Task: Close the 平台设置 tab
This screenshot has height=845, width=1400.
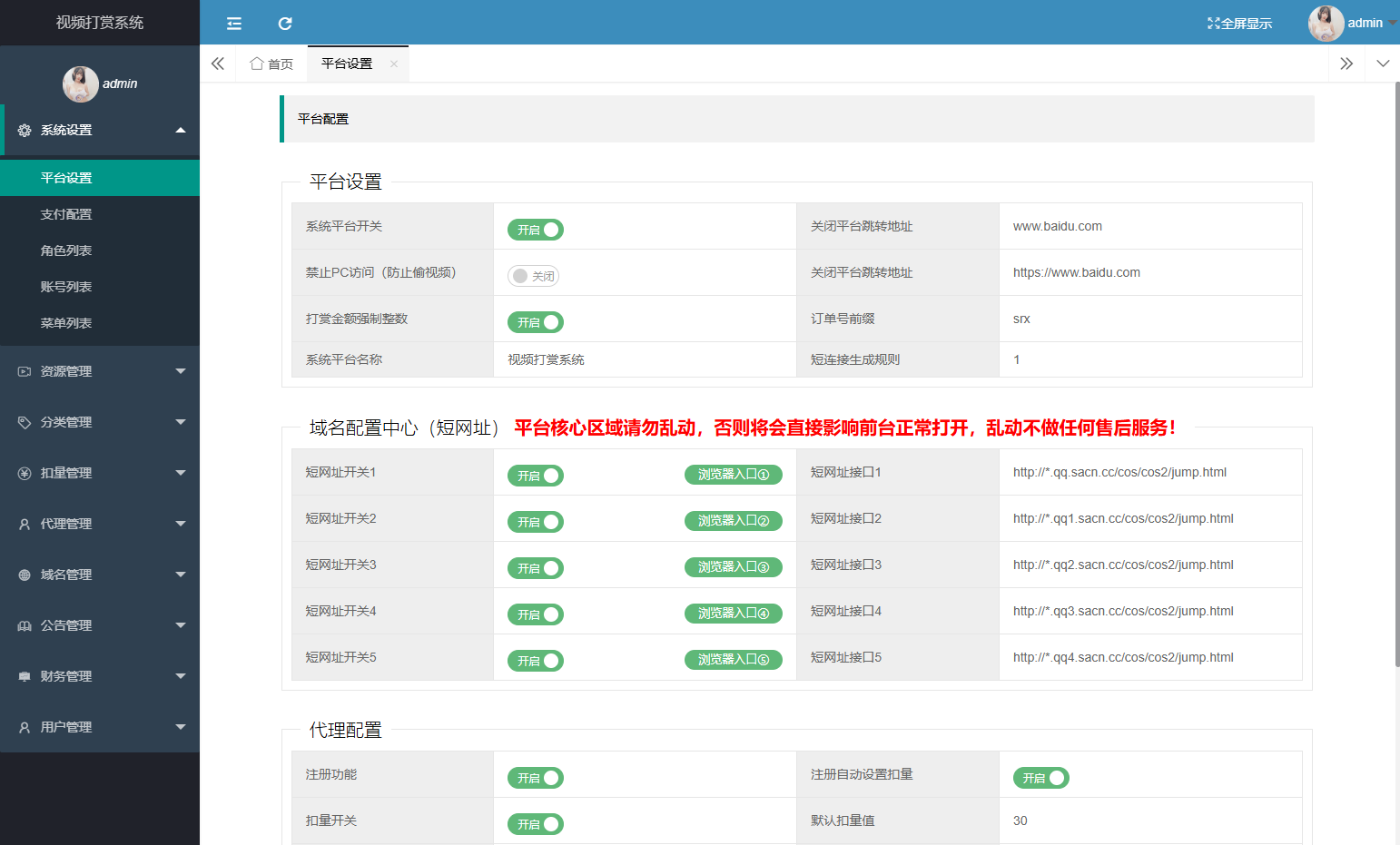Action: coord(394,64)
